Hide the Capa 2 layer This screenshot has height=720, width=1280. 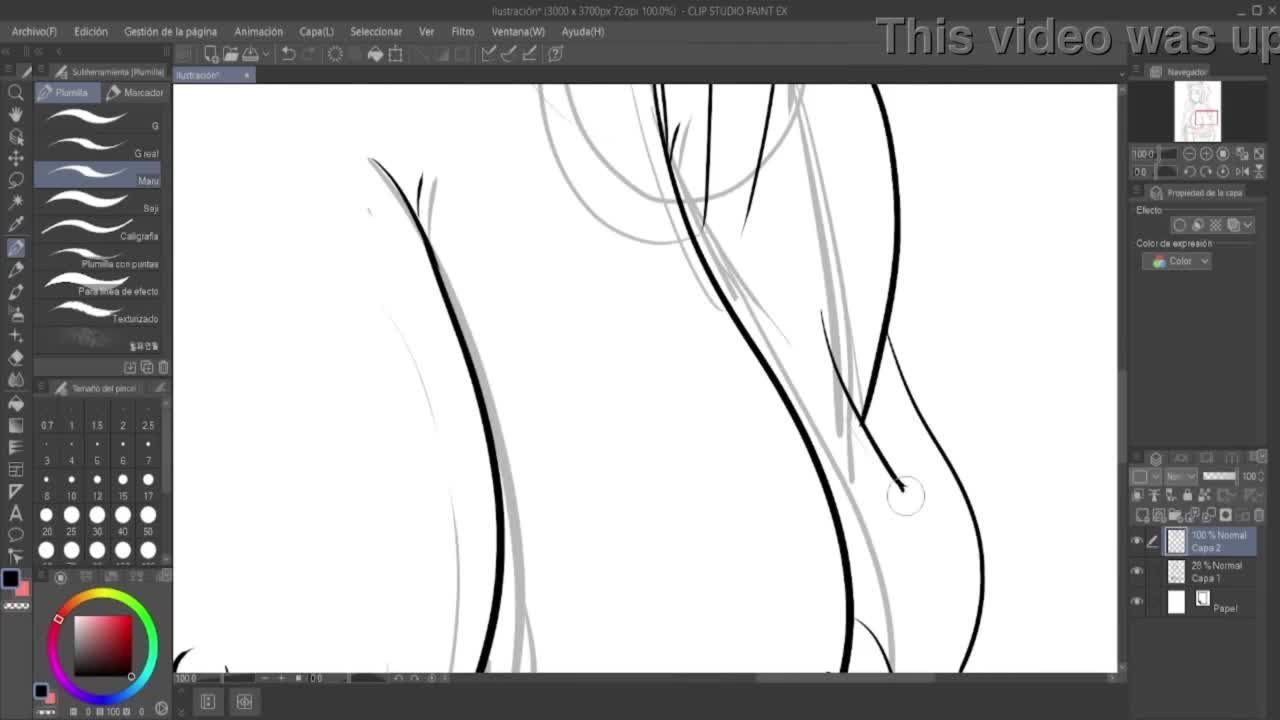pos(1136,541)
